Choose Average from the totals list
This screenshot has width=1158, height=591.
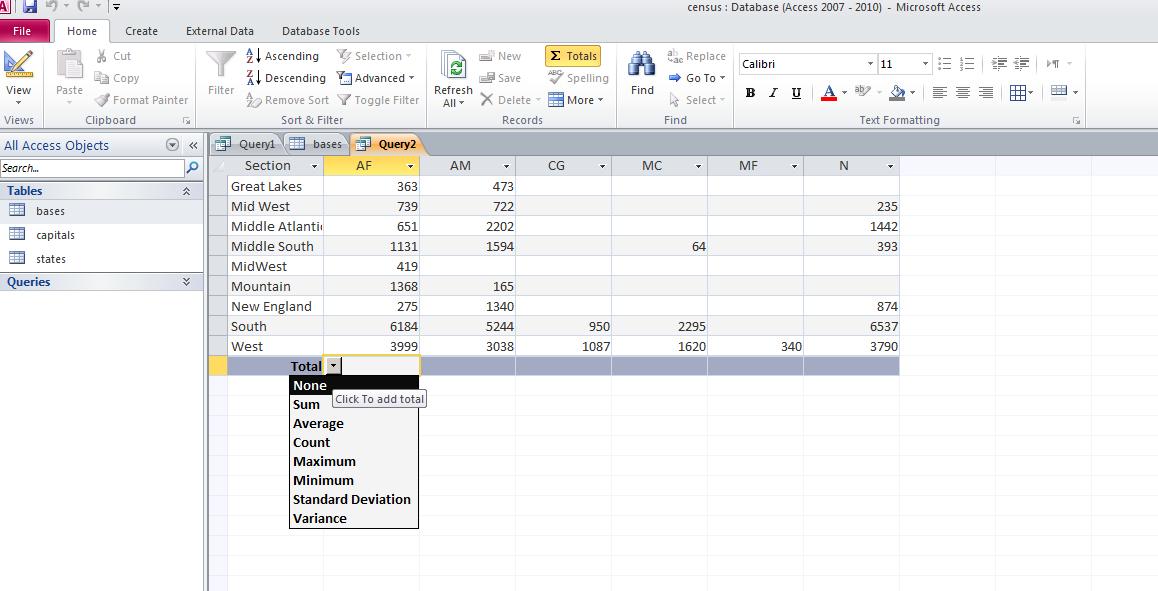tap(354, 424)
